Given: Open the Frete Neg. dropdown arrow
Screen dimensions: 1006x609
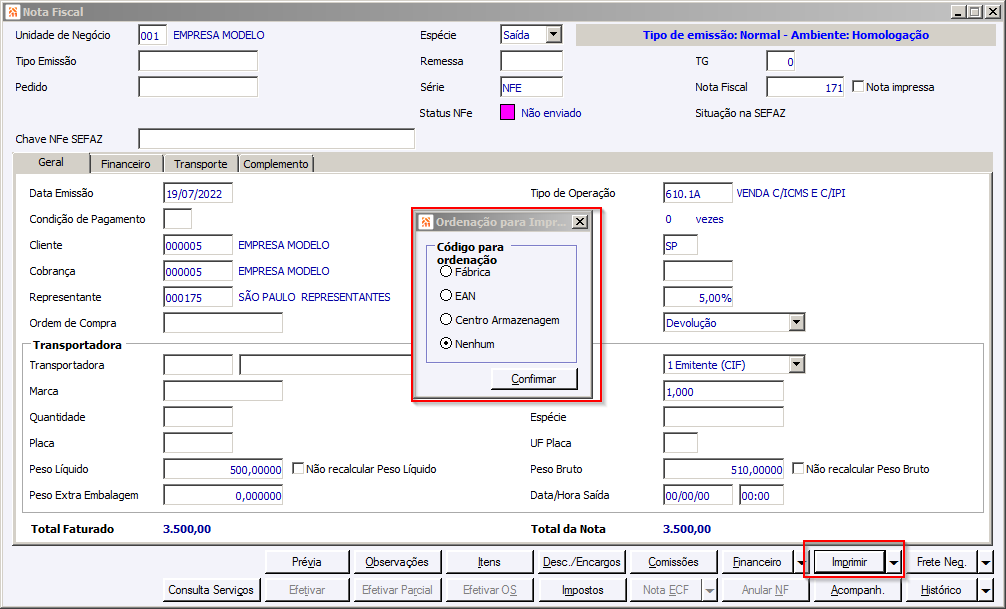Looking at the screenshot, I should pos(985,562).
